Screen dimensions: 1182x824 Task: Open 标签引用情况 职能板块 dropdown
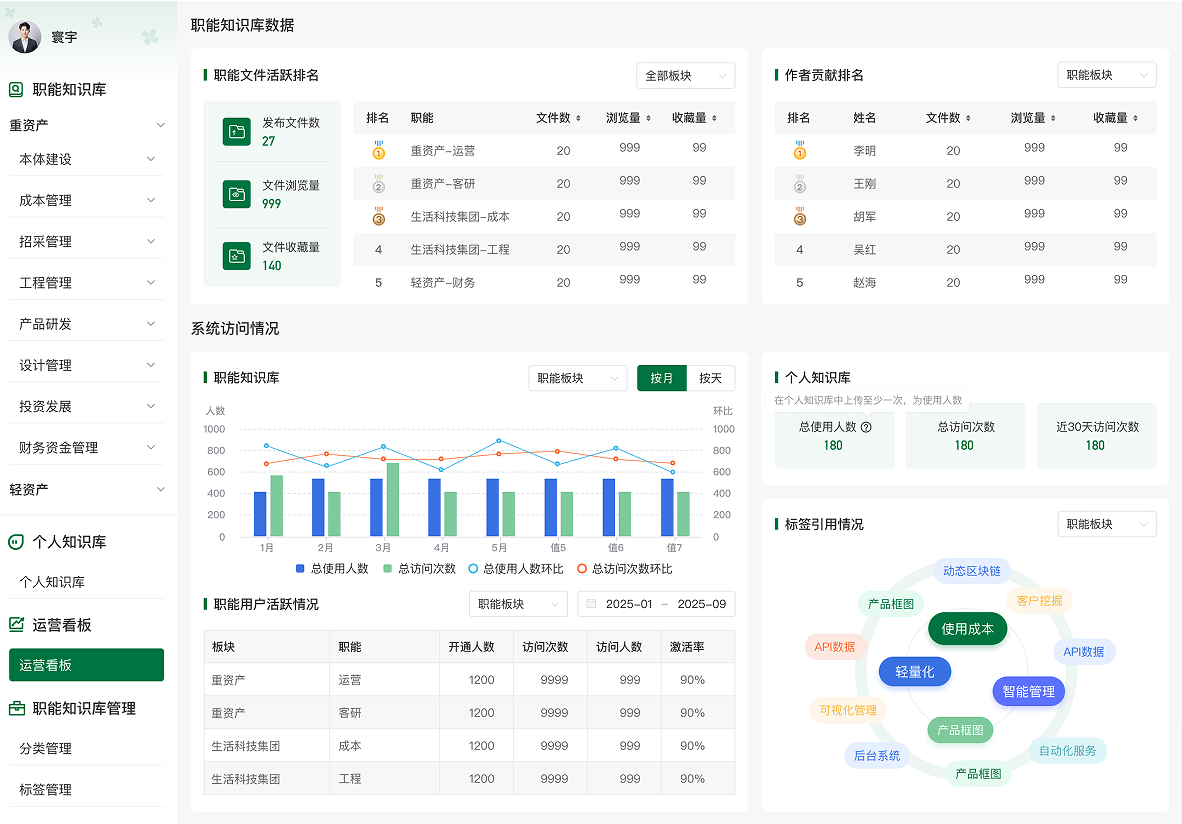[1107, 524]
